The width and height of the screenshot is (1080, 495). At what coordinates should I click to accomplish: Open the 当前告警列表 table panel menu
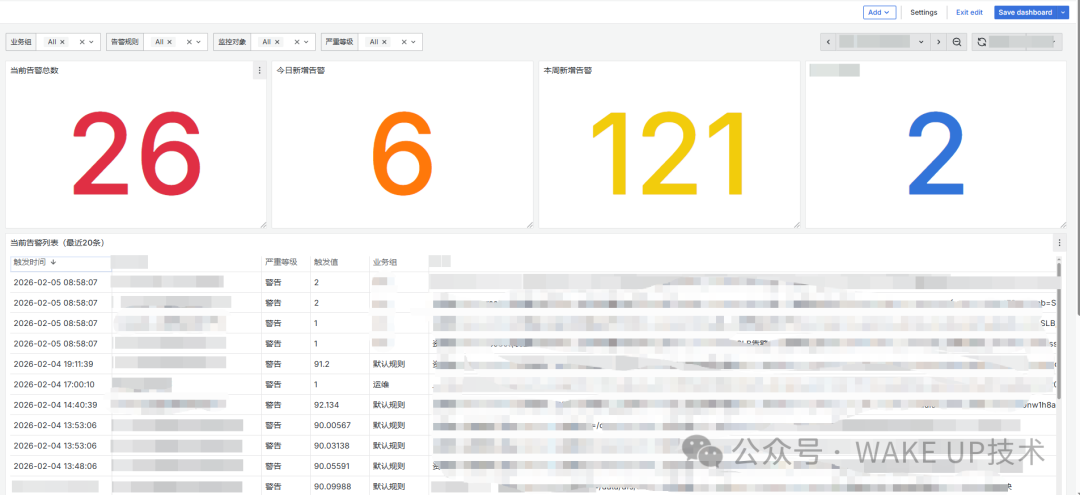pos(1059,242)
